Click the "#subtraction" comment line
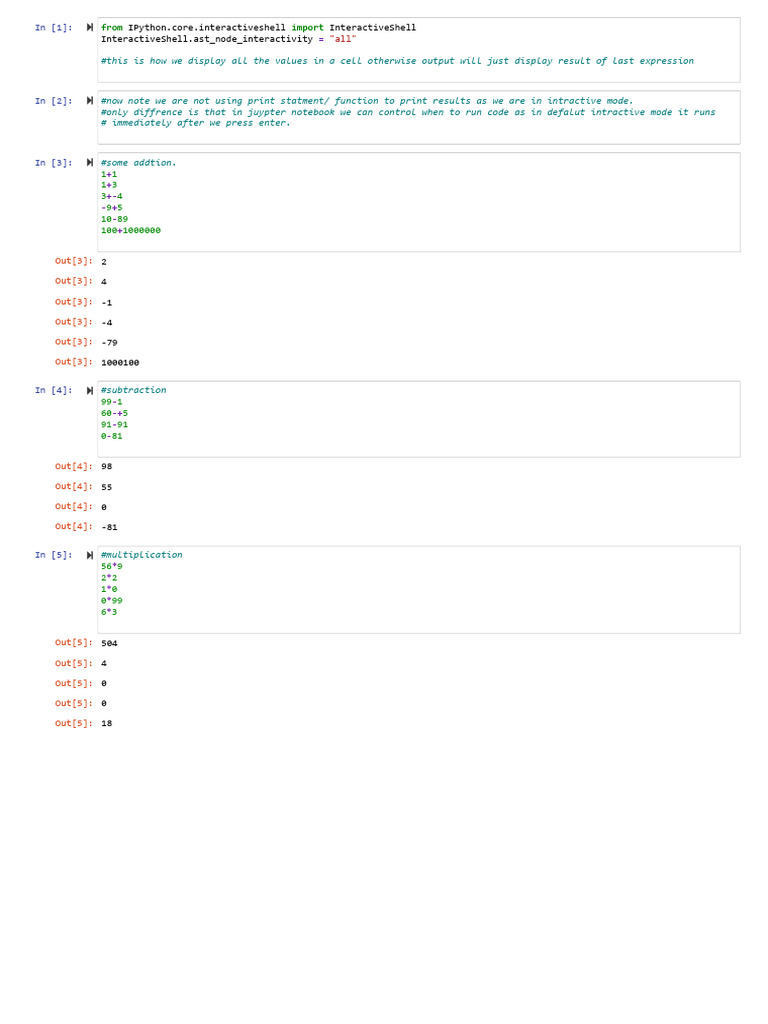The width and height of the screenshot is (768, 1024). coord(133,390)
